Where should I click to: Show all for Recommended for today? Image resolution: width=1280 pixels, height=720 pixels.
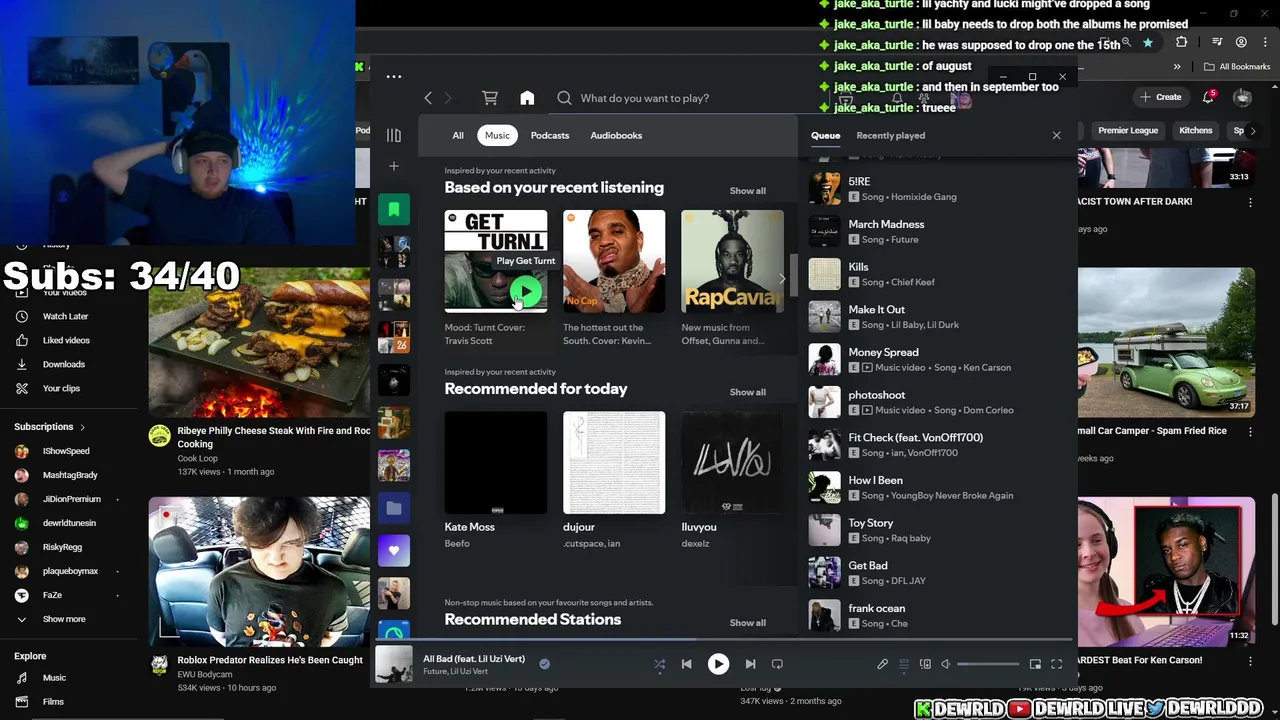point(747,392)
